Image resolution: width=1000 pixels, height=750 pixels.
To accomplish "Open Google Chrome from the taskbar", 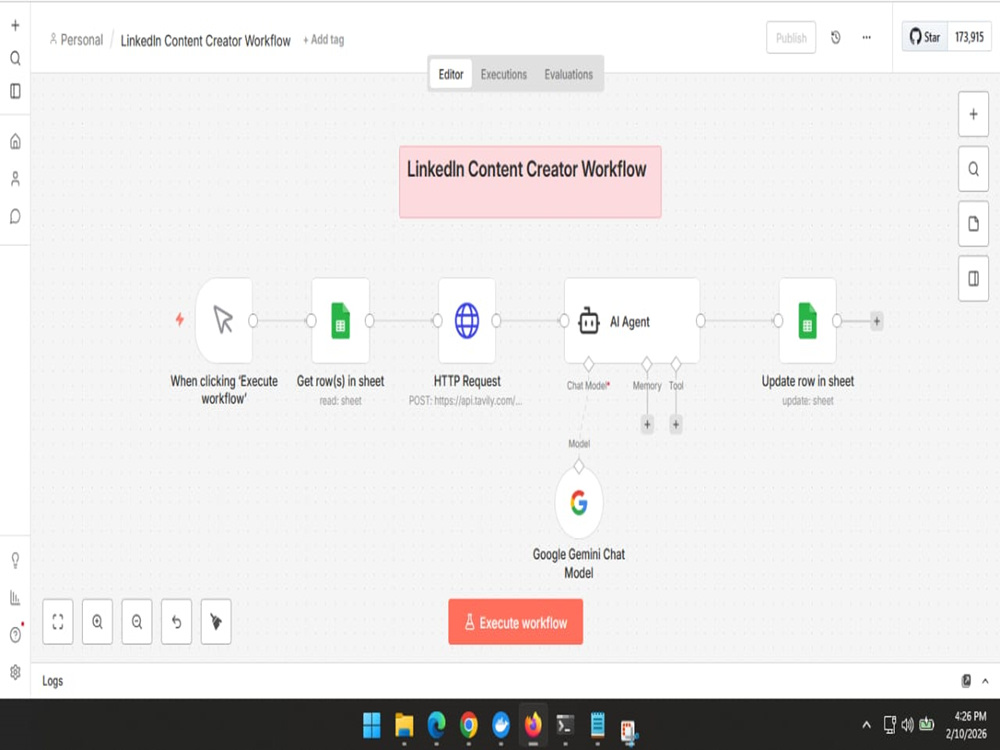I will point(469,725).
